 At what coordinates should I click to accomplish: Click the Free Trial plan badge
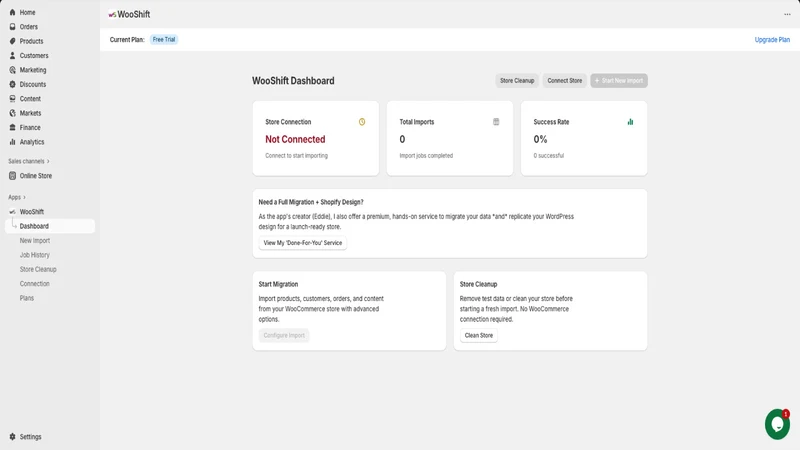pos(164,39)
